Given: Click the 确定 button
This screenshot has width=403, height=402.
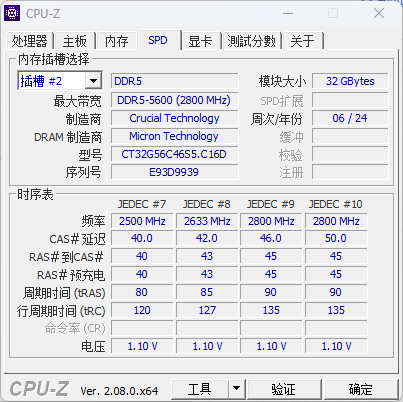Looking at the screenshot, I should click(x=361, y=389).
